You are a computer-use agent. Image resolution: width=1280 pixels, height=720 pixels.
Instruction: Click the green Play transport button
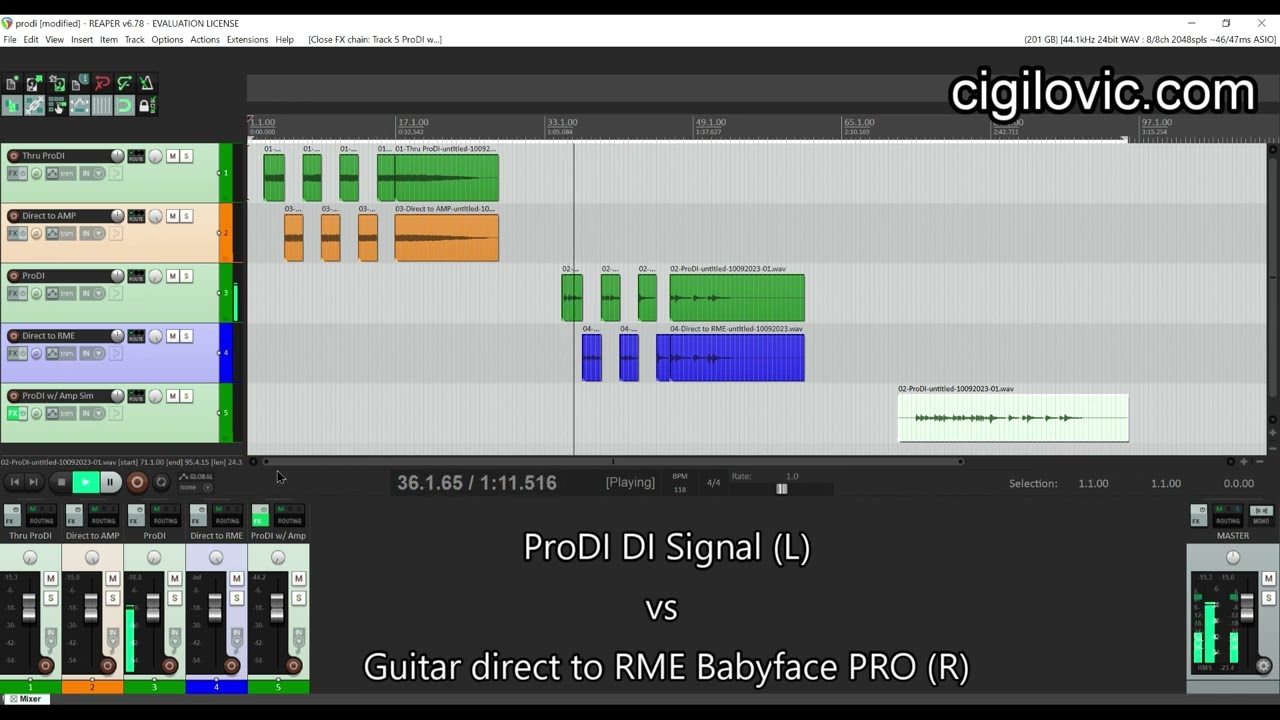coord(86,482)
